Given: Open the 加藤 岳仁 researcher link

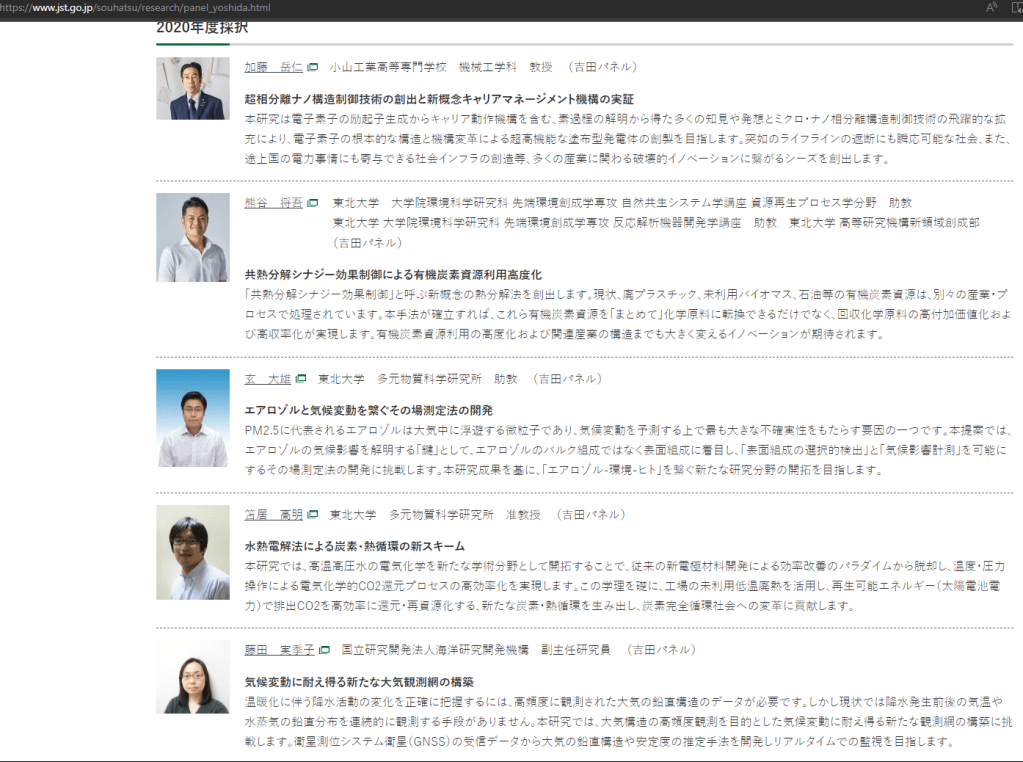Looking at the screenshot, I should (x=273, y=68).
